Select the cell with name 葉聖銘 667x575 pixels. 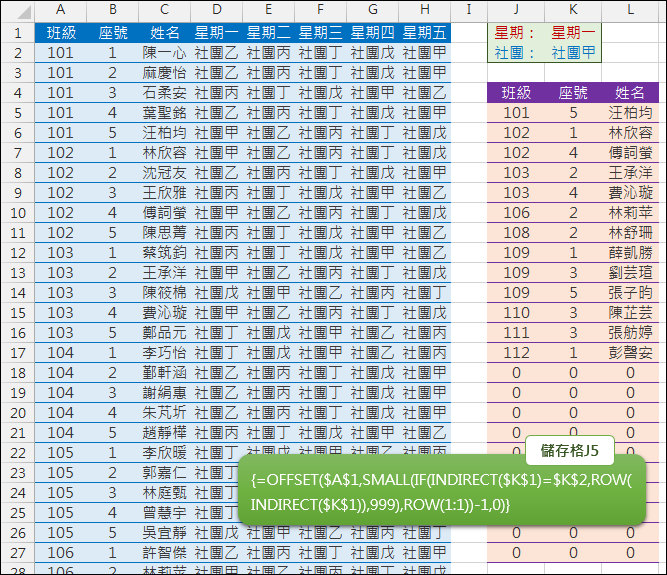(x=165, y=113)
